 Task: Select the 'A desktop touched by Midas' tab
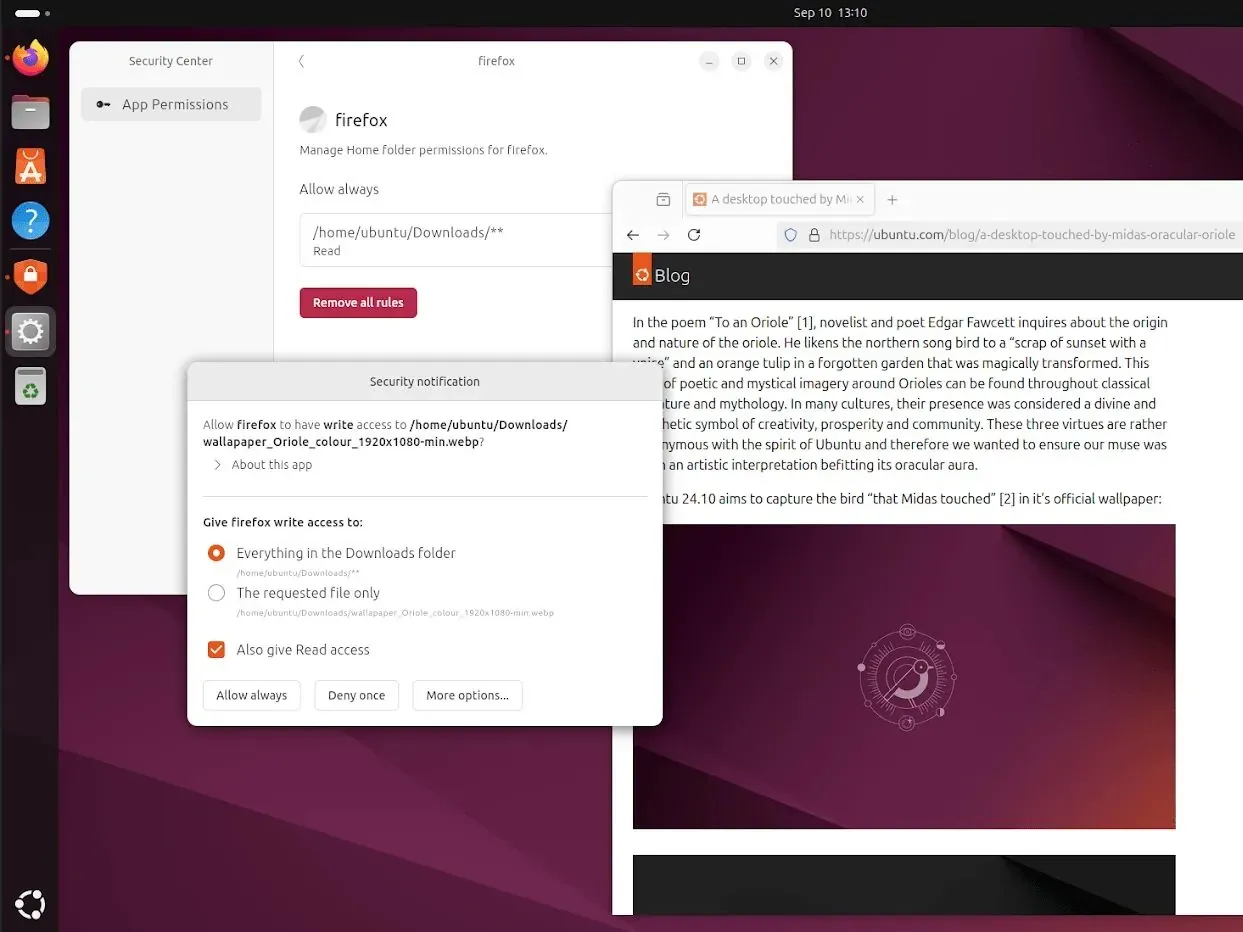click(x=779, y=199)
